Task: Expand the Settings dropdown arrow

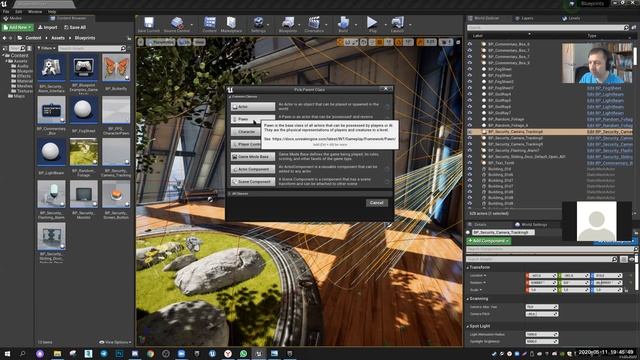Action: pyautogui.click(x=269, y=24)
